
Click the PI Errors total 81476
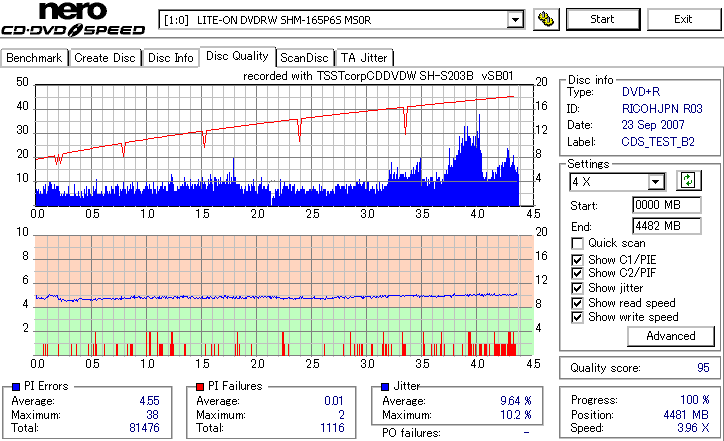tap(145, 428)
